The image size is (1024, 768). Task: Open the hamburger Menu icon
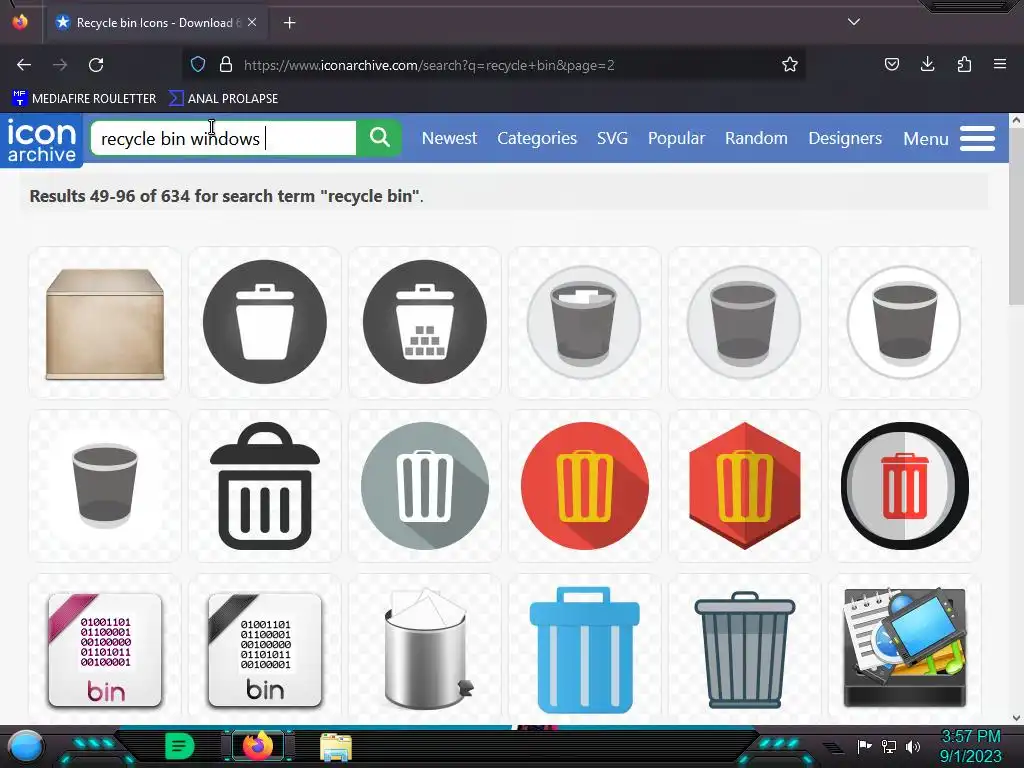coord(977,138)
